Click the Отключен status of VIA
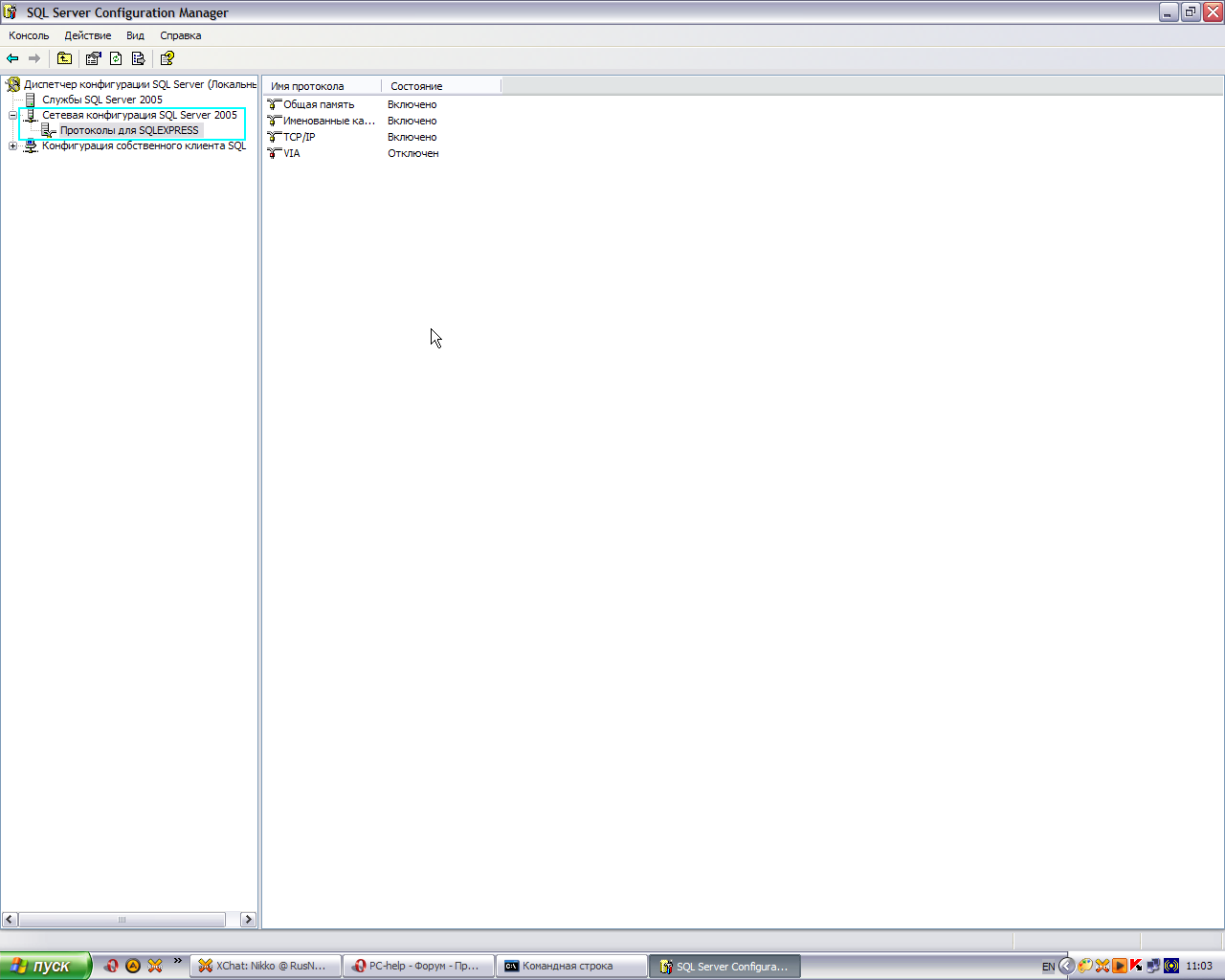1225x980 pixels. 413,153
